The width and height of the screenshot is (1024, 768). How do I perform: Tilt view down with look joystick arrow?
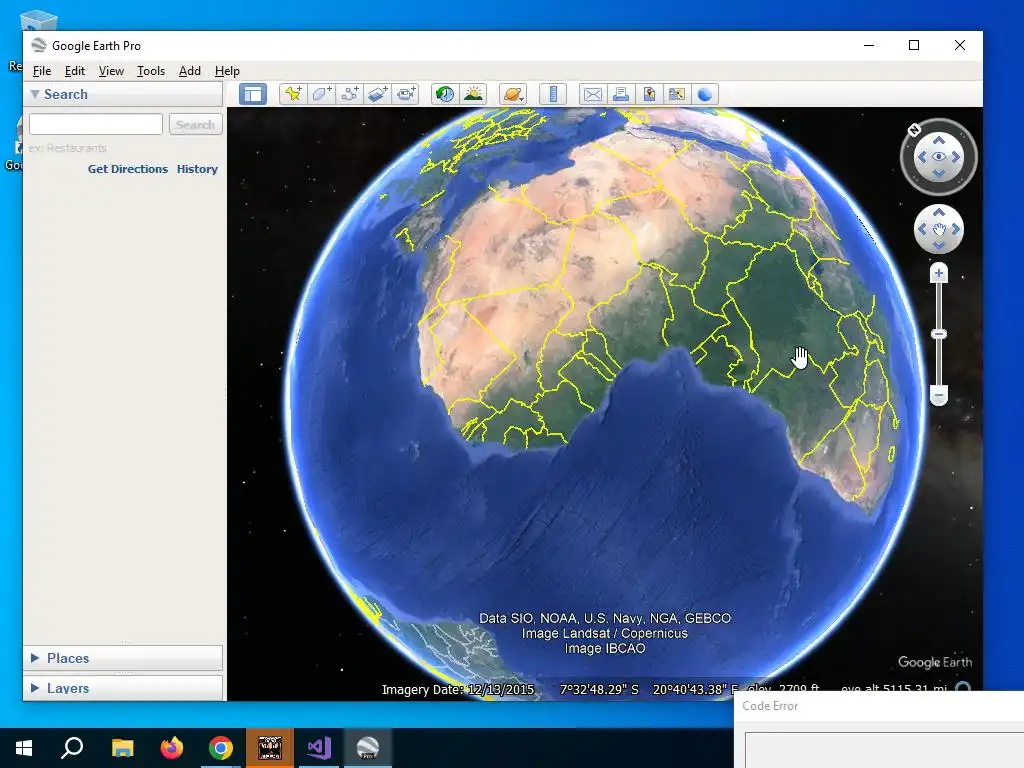938,173
